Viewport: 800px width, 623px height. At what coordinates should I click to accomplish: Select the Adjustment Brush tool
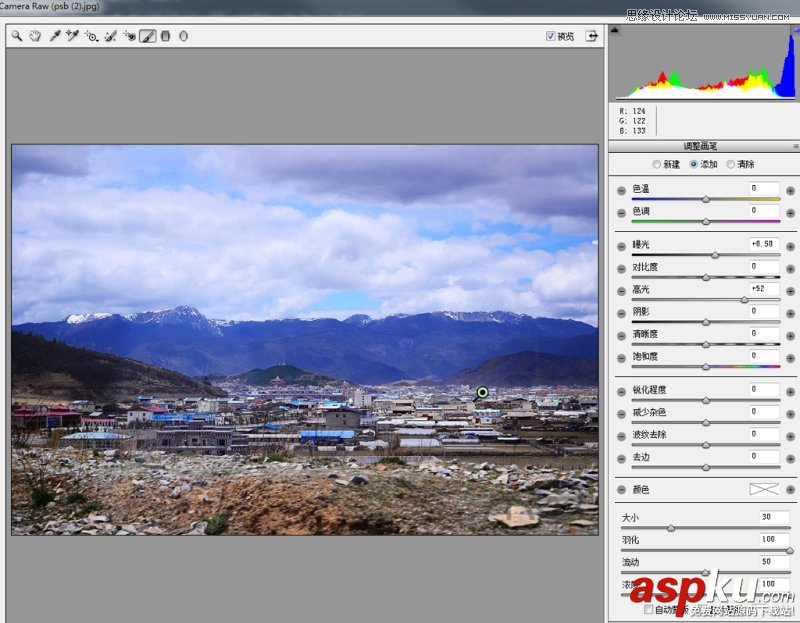tap(146, 36)
